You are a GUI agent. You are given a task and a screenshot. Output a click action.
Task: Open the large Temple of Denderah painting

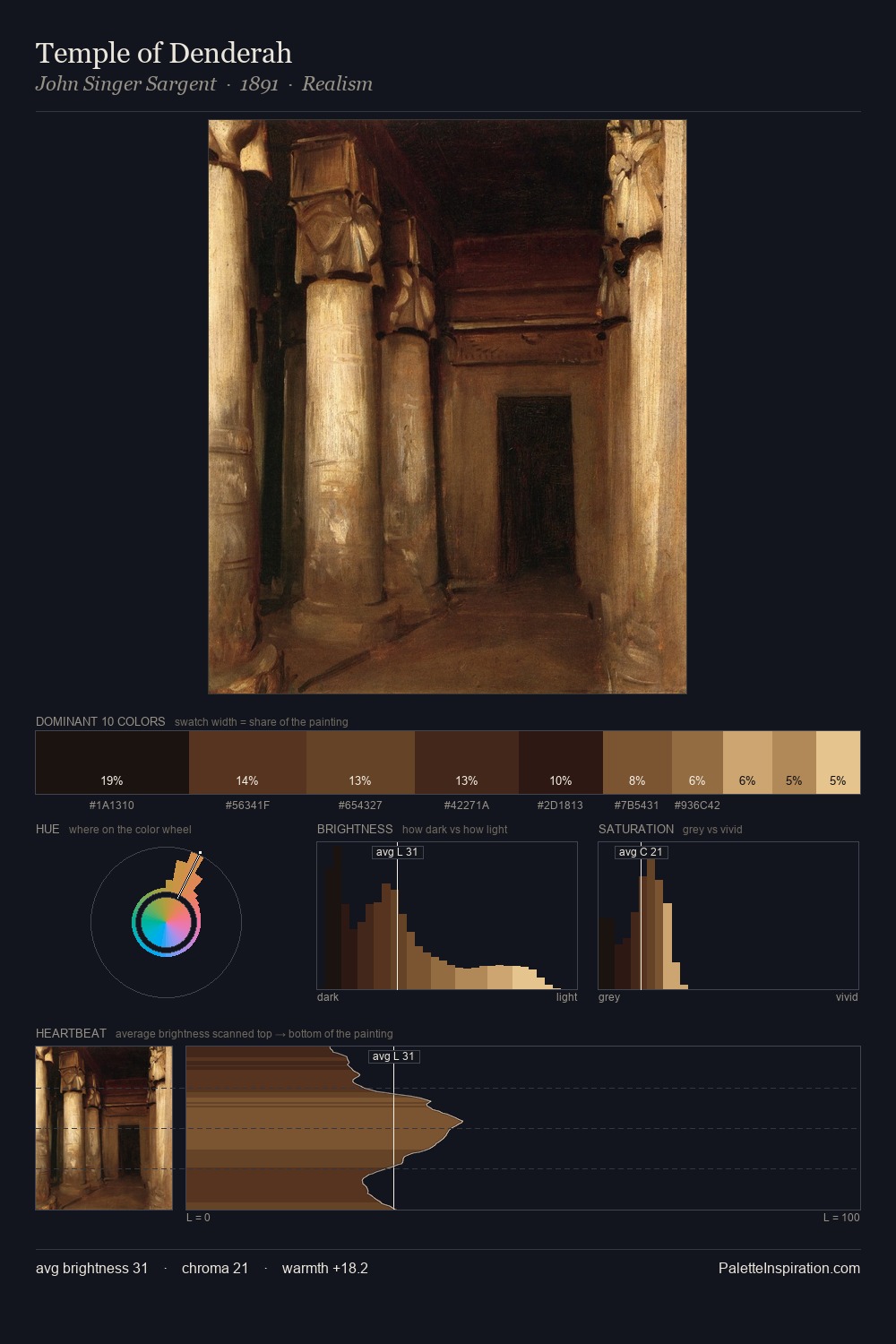pyautogui.click(x=447, y=407)
